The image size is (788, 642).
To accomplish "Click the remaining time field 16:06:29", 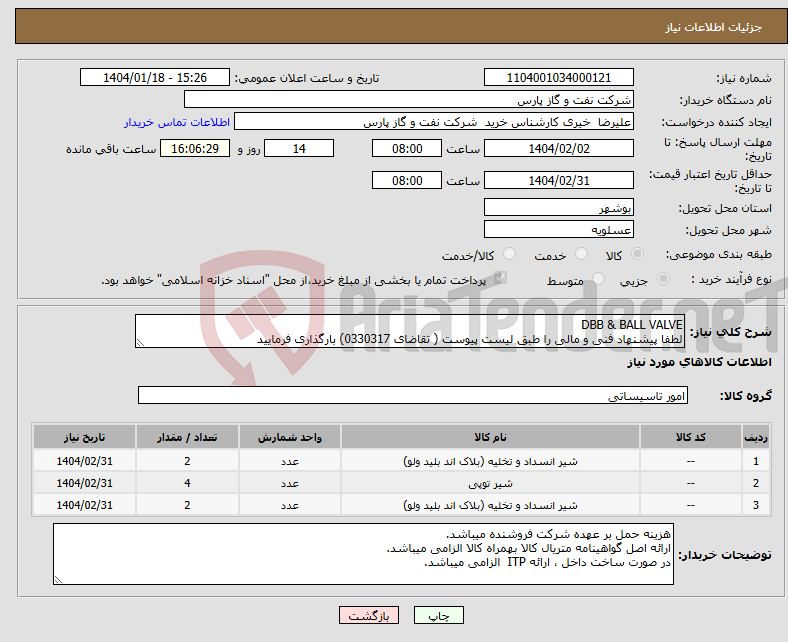I will pyautogui.click(x=195, y=148).
